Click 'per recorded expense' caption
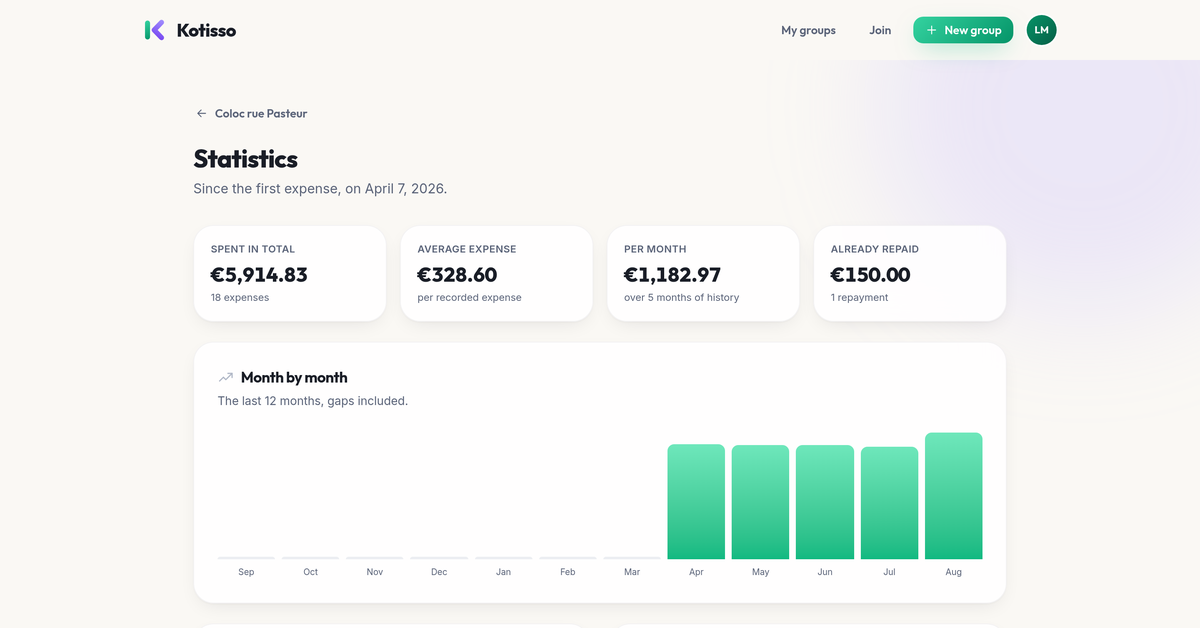Viewport: 1200px width, 628px height. pos(469,297)
